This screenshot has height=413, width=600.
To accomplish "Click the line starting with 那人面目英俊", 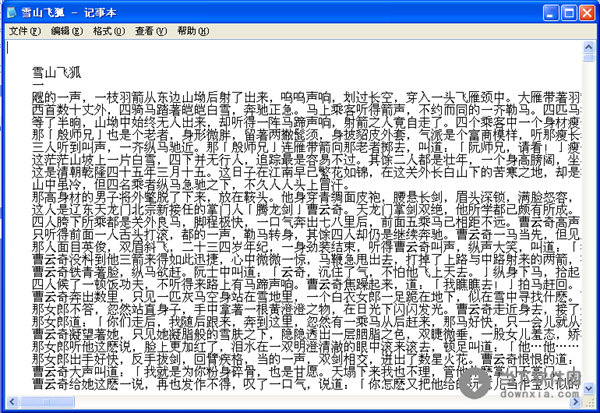I will (306, 247).
